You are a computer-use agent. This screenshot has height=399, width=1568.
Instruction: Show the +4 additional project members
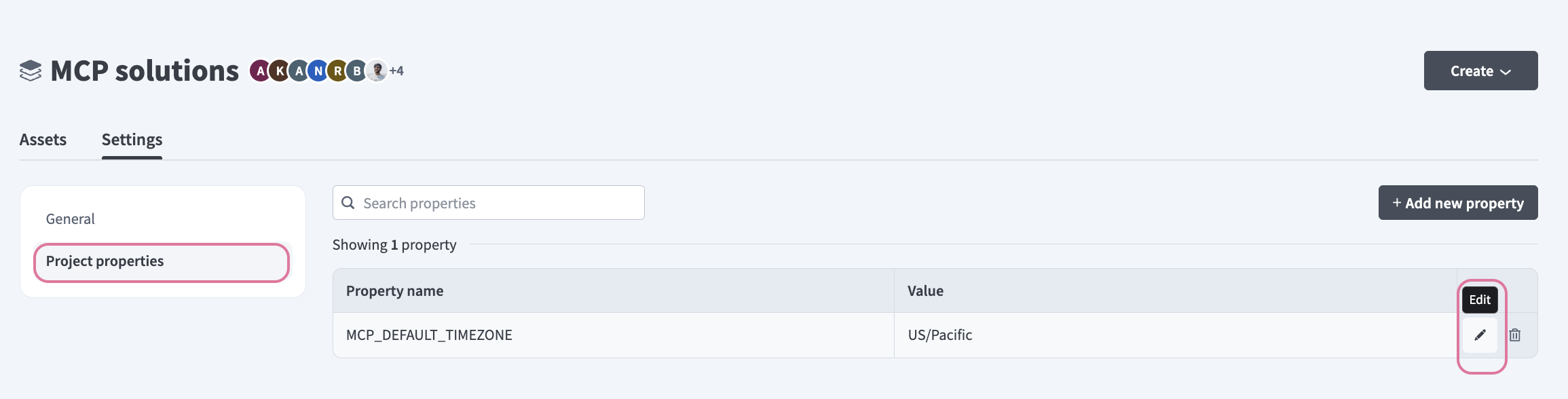coord(396,71)
